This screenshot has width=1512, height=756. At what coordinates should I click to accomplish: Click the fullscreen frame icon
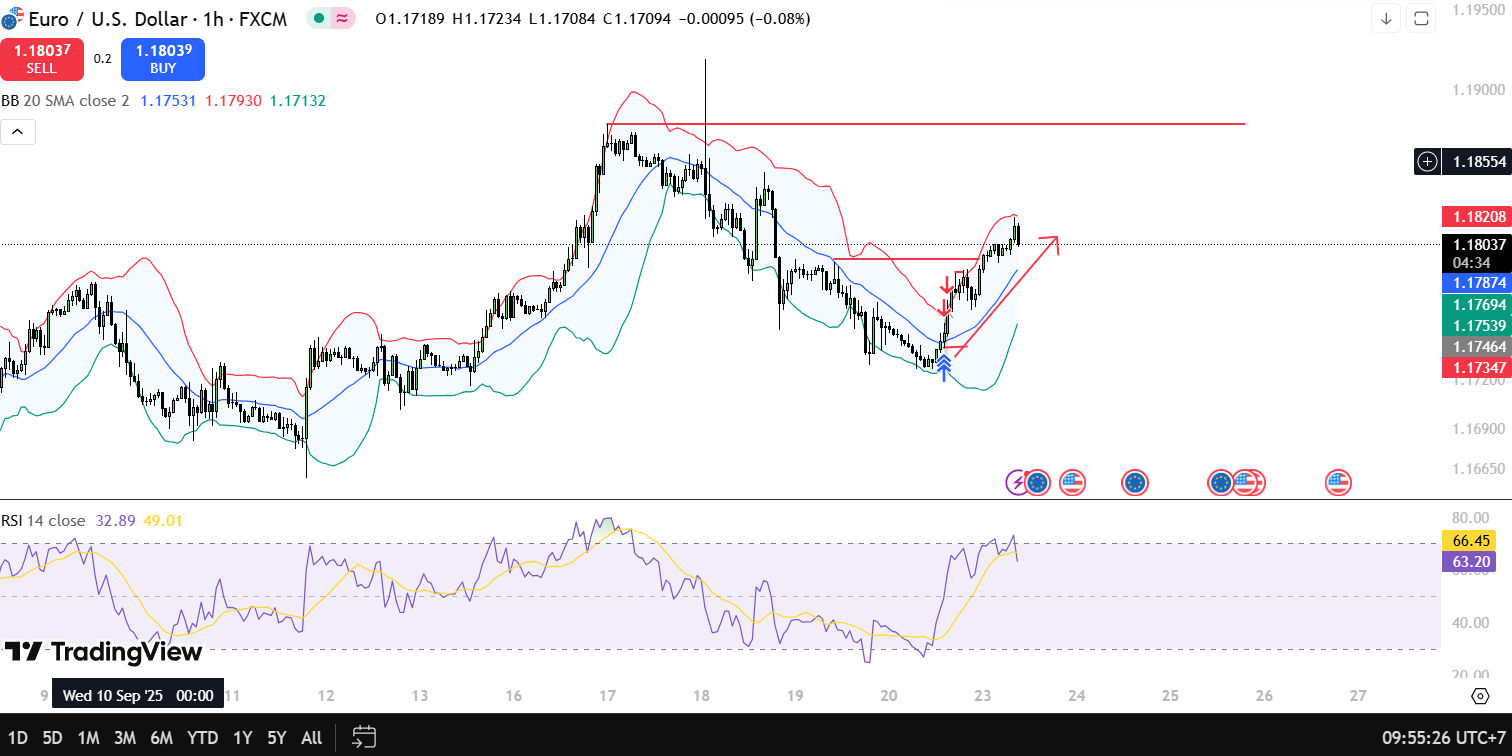1421,18
